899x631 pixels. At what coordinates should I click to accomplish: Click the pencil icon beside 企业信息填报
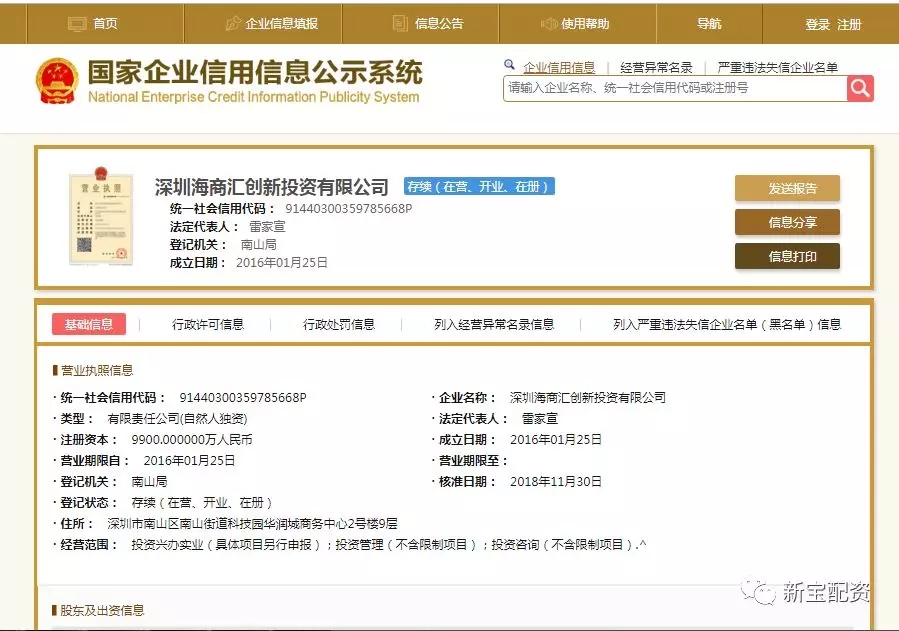pos(233,23)
